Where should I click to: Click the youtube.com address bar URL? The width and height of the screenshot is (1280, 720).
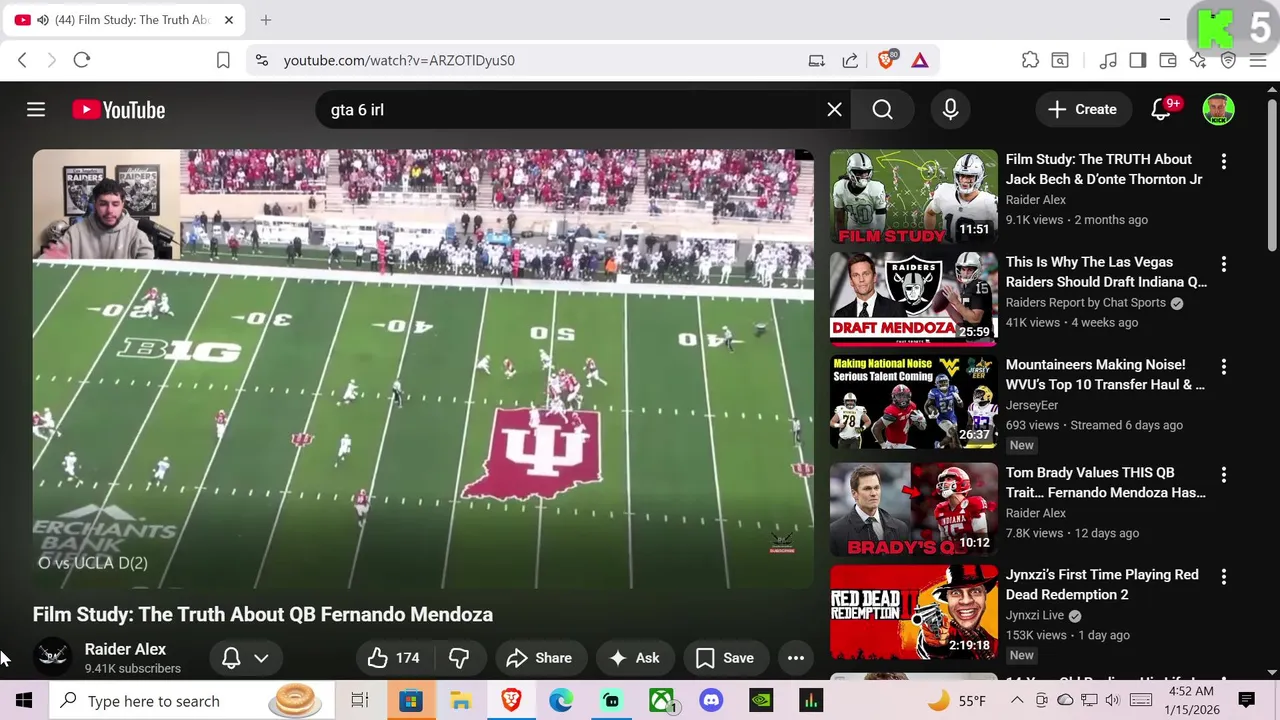tap(399, 60)
